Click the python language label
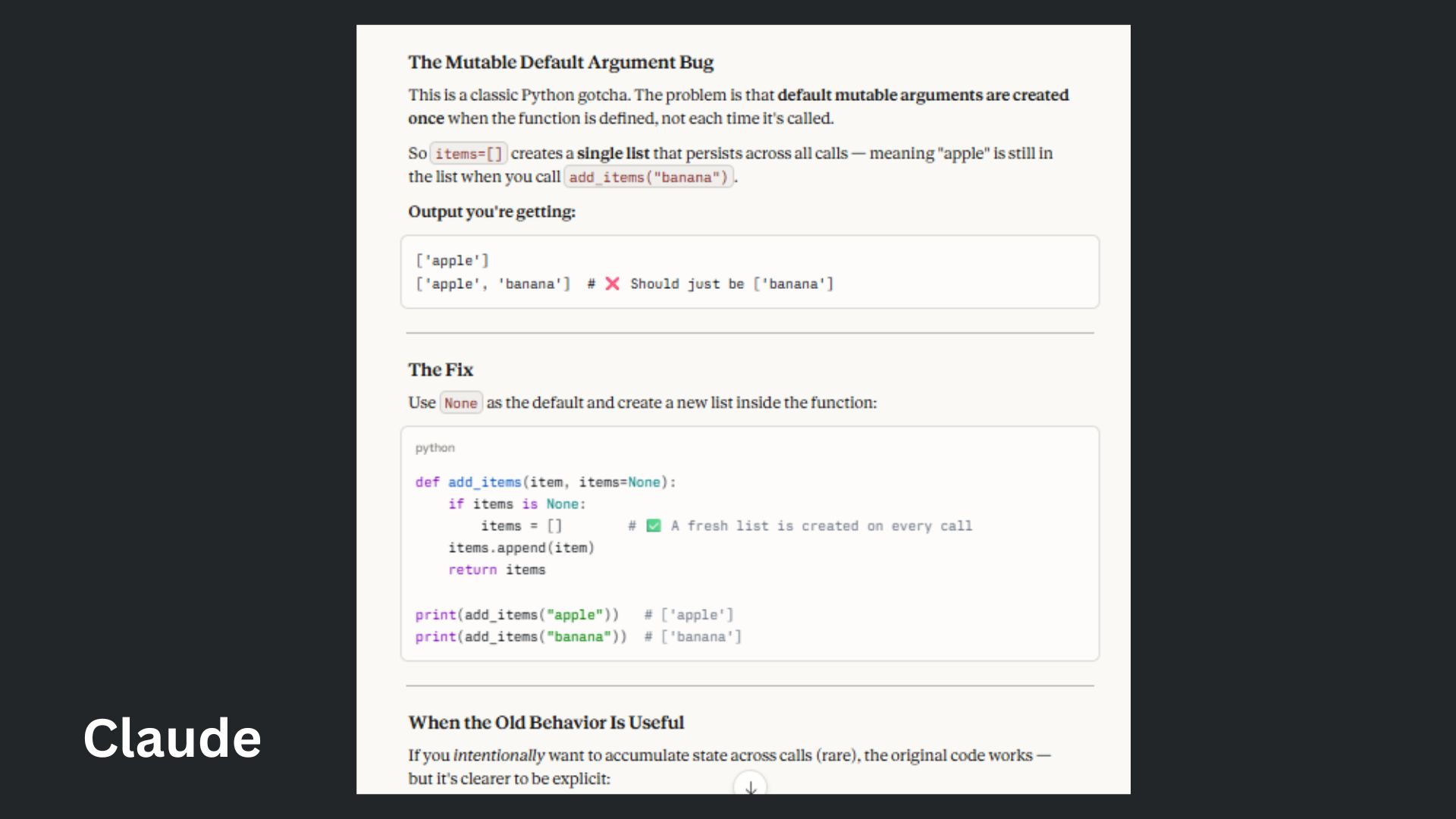1456x819 pixels. pos(435,448)
